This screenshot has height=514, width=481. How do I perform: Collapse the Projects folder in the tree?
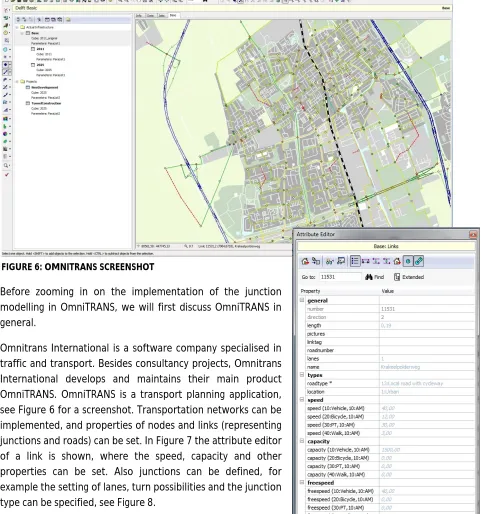point(17,81)
